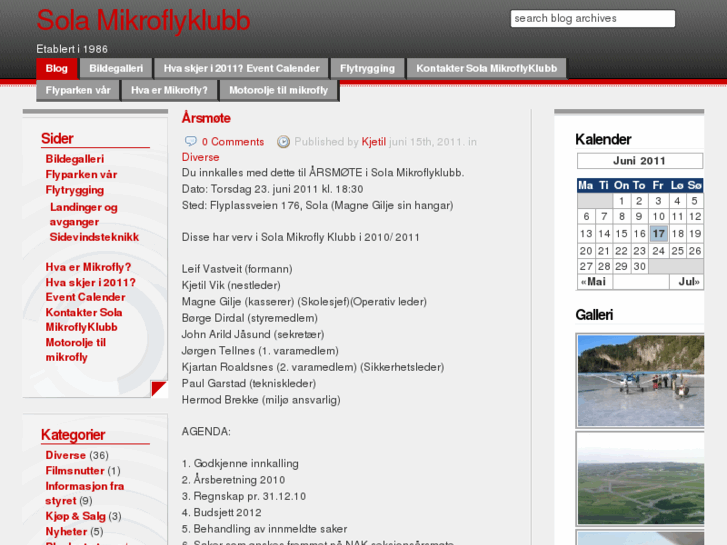Open the Kjøp & Salg category
Image resolution: width=727 pixels, height=545 pixels.
pos(75,516)
